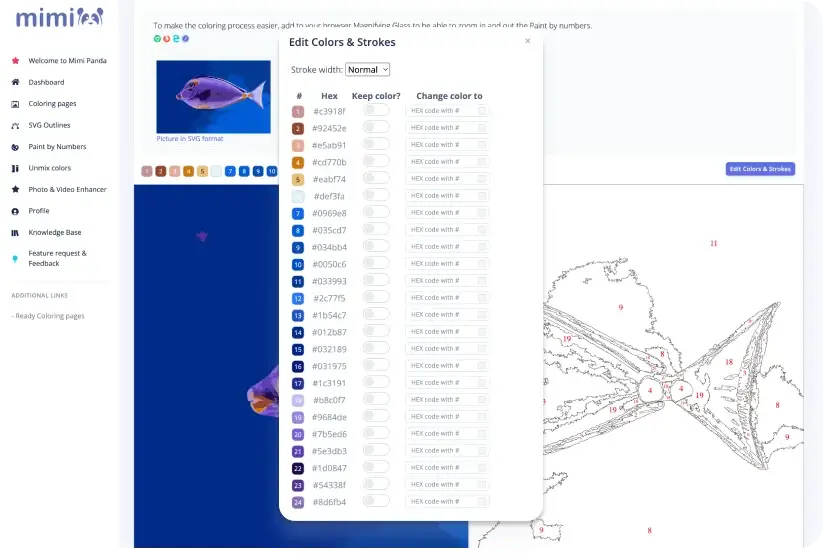
Task: Select color swatch number 2 in dialog
Action: (x=298, y=128)
